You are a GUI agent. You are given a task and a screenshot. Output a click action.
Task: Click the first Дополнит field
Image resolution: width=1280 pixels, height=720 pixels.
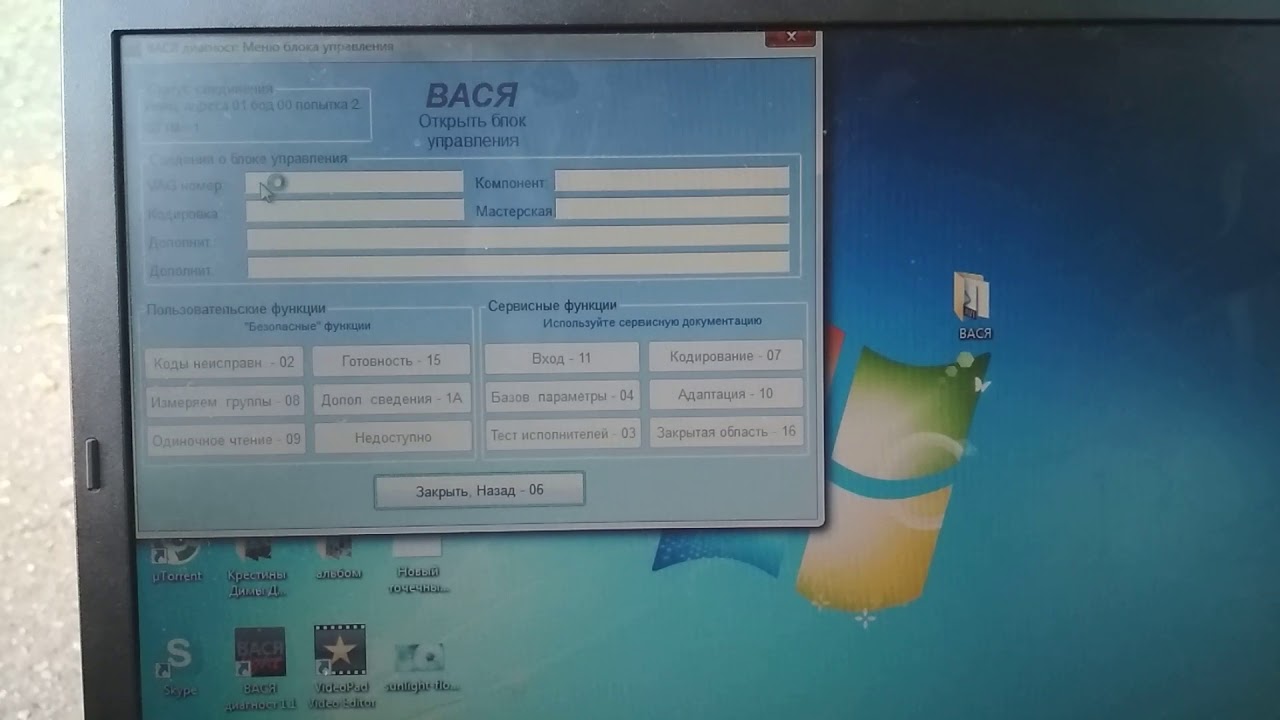coord(518,236)
